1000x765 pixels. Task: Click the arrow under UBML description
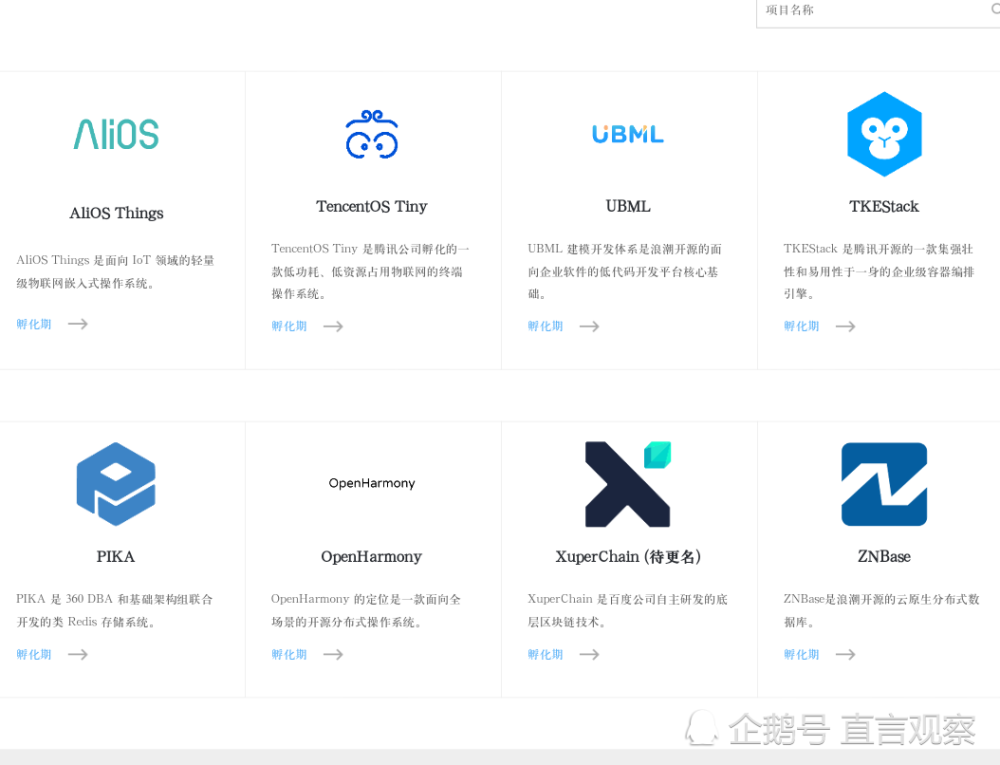coord(589,326)
